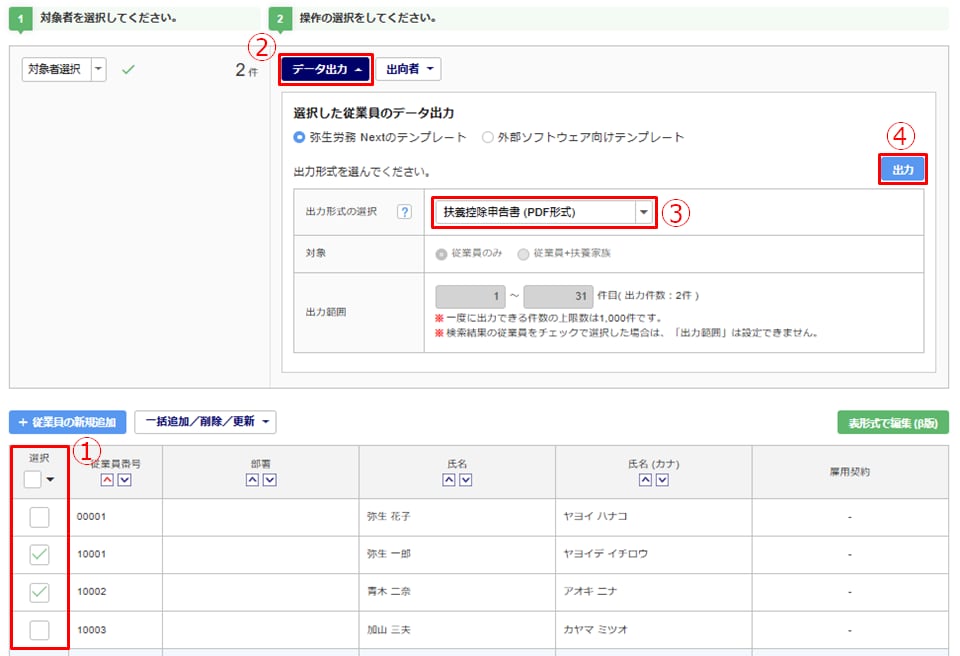960x656 pixels.
Task: Click 従業員の新規追加 button
Action: (x=68, y=422)
